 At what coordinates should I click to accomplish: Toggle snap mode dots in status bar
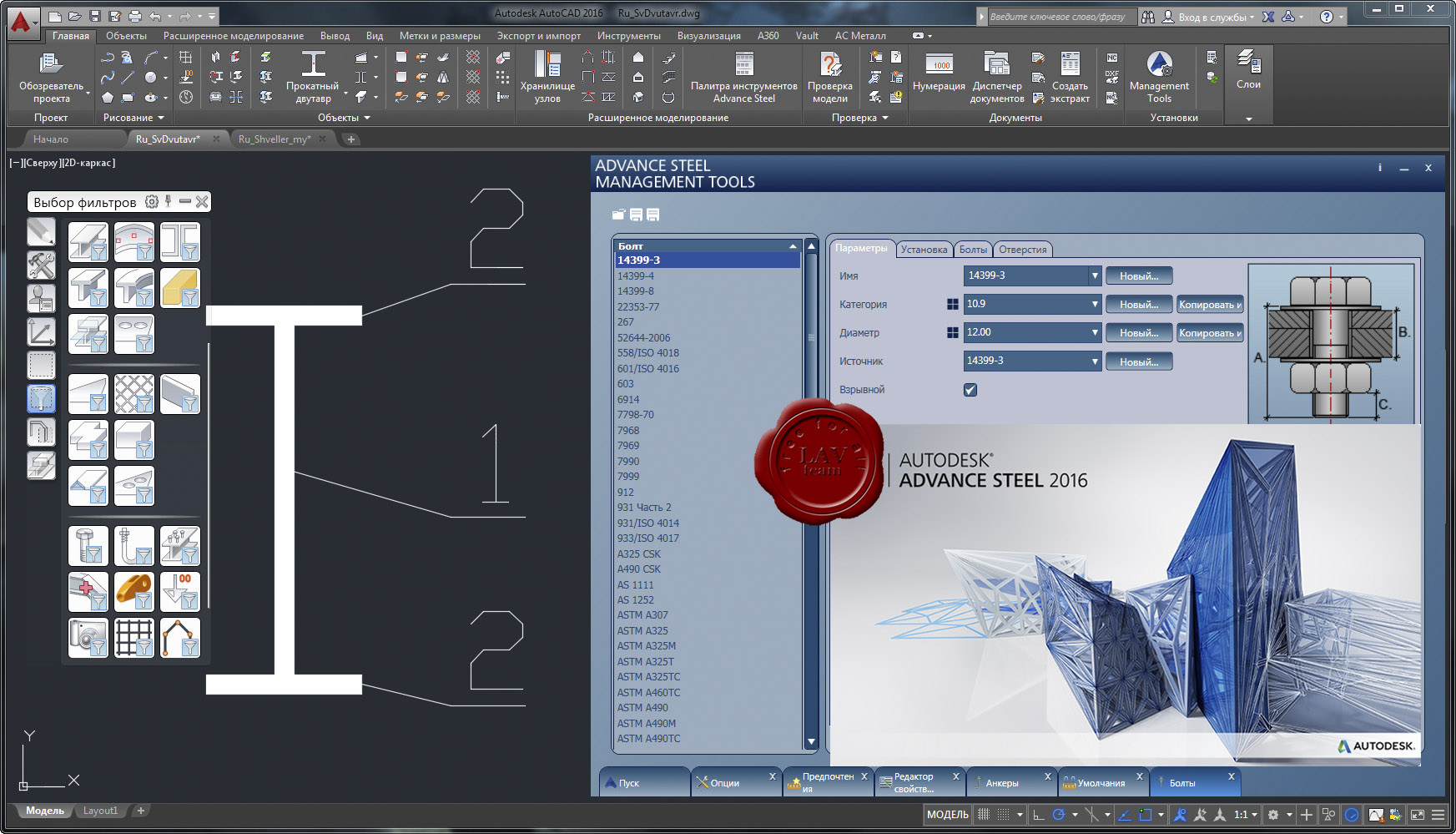[x=1004, y=815]
